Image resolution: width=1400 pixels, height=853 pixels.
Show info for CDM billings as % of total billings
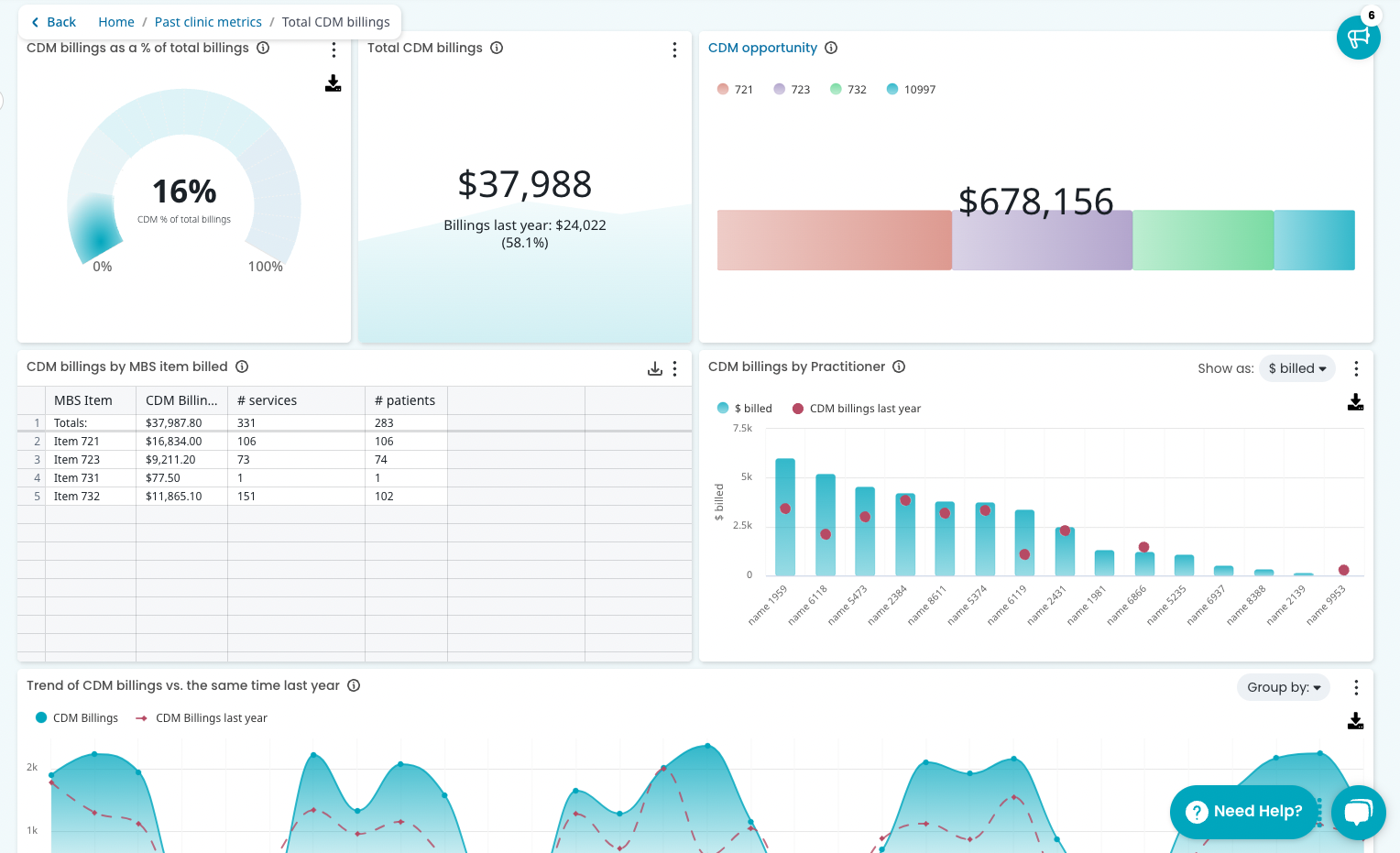pyautogui.click(x=263, y=48)
